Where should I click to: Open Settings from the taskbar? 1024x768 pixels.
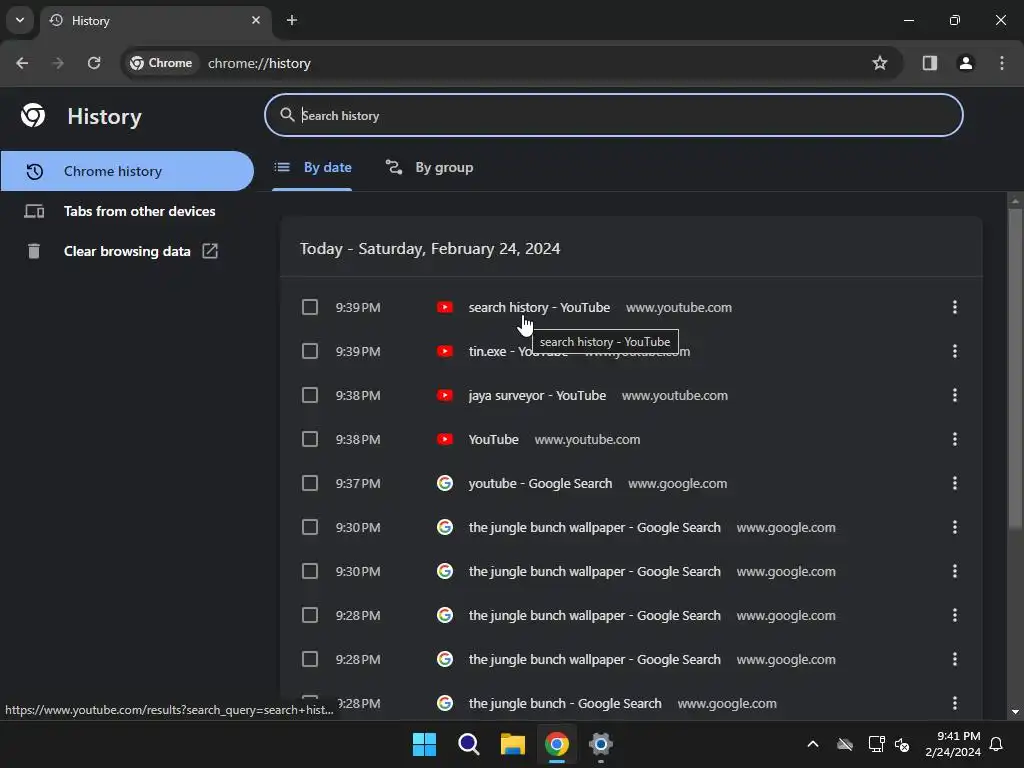pyautogui.click(x=601, y=744)
